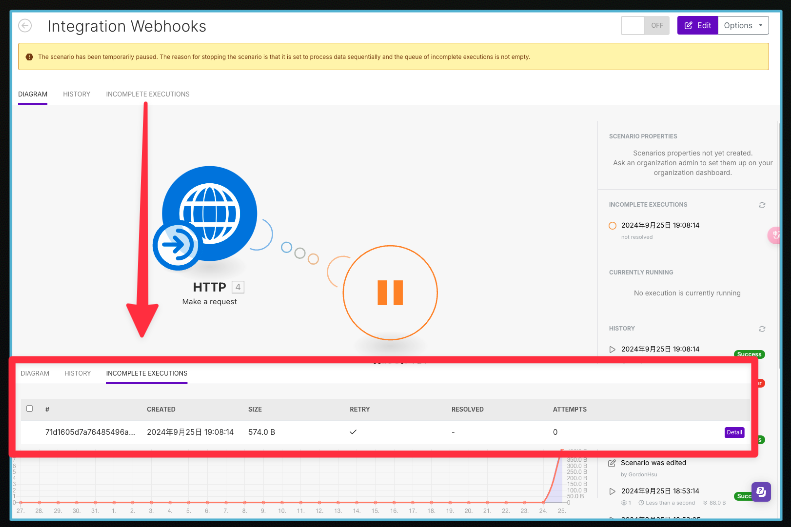Click the DIAGRAM tab in the lower inset
Screen dimensions: 791x527
point(35,374)
